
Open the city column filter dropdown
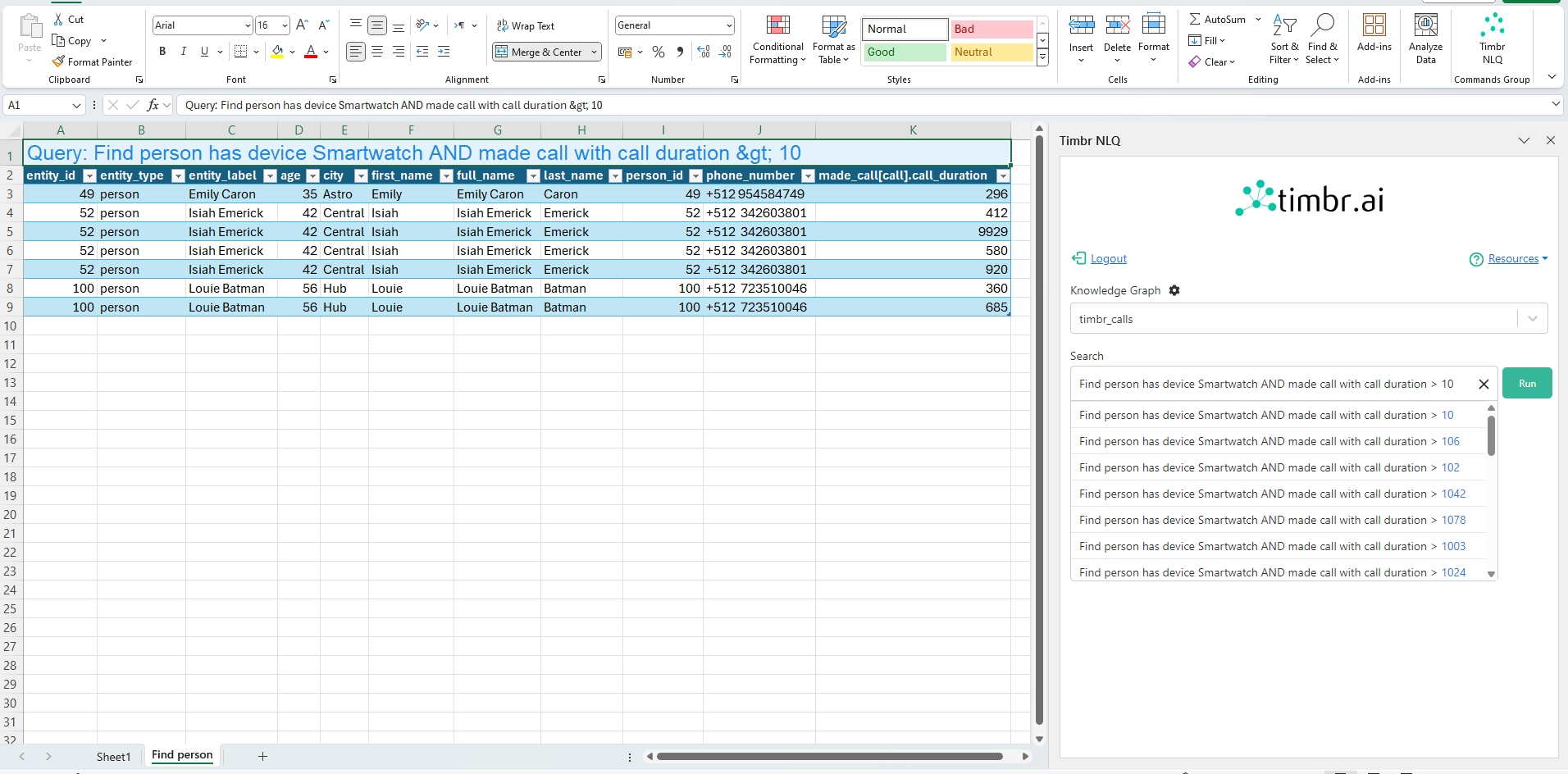click(x=360, y=175)
